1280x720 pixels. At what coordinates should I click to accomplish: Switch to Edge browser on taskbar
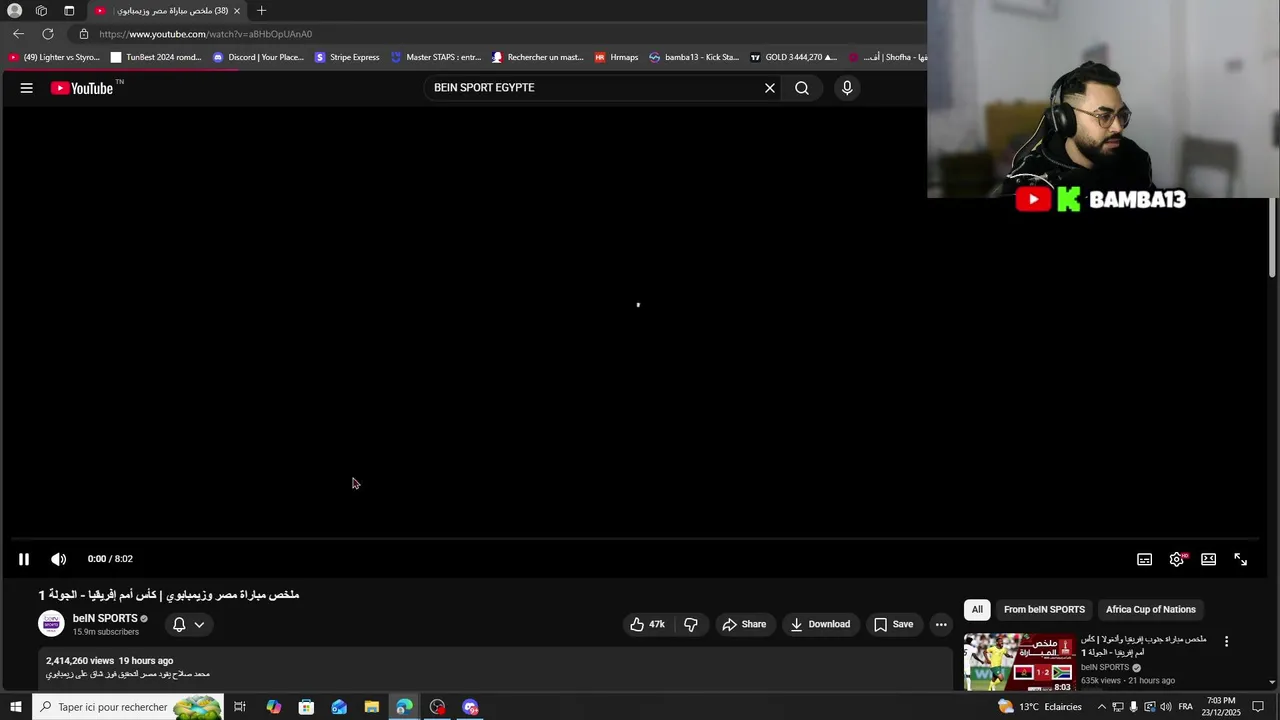tap(404, 707)
